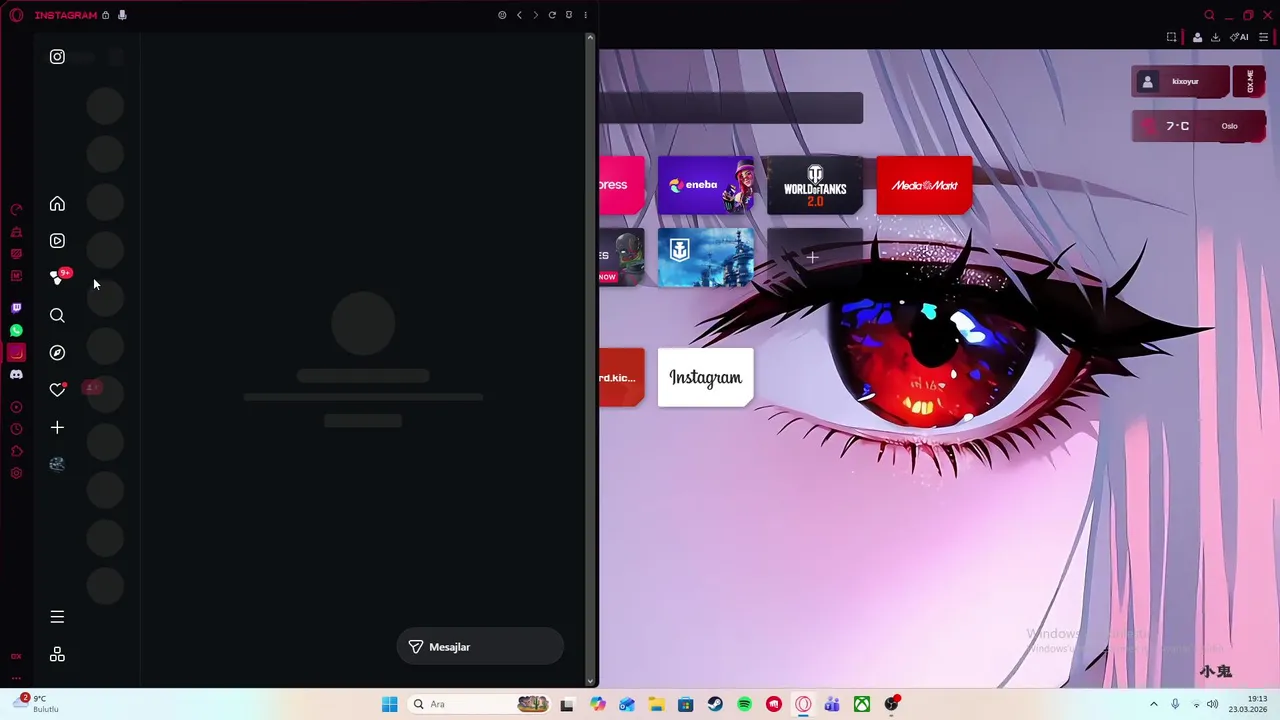This screenshot has height=720, width=1280.
Task: Click the Opera GX logo menu
Action: pyautogui.click(x=16, y=15)
